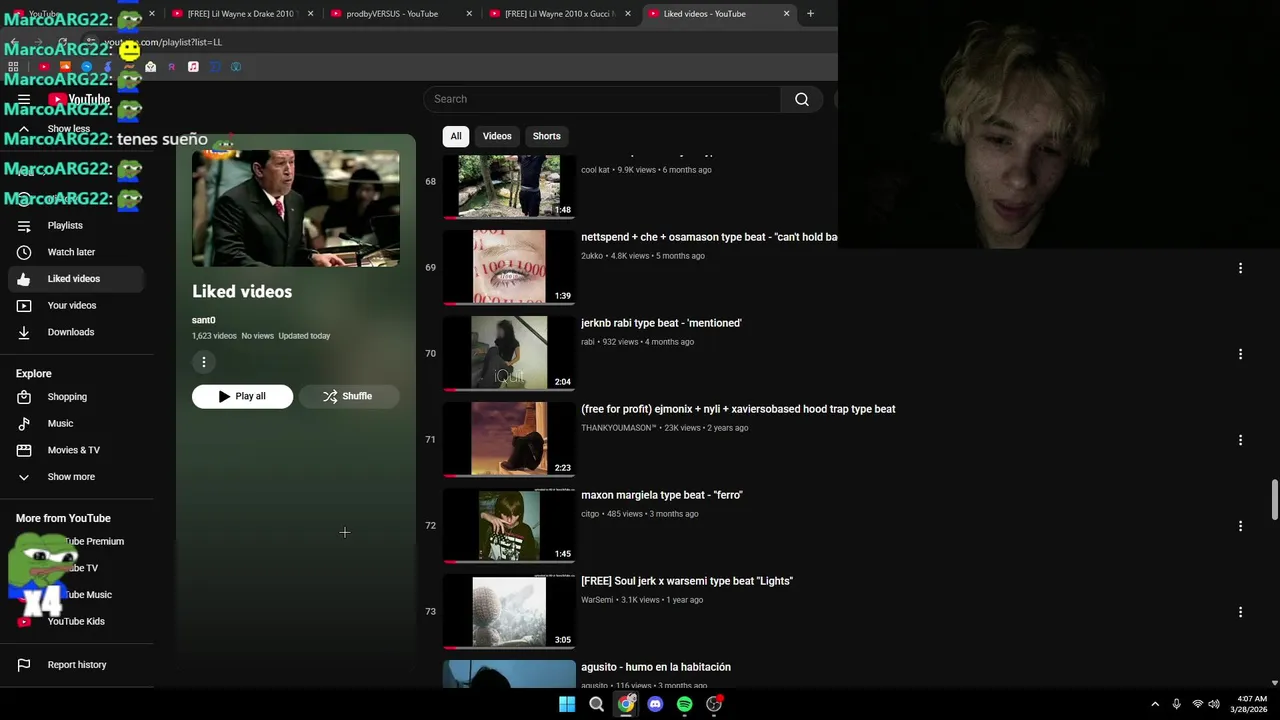Open maxon margiela type beat 'ferro' title

pyautogui.click(x=662, y=495)
